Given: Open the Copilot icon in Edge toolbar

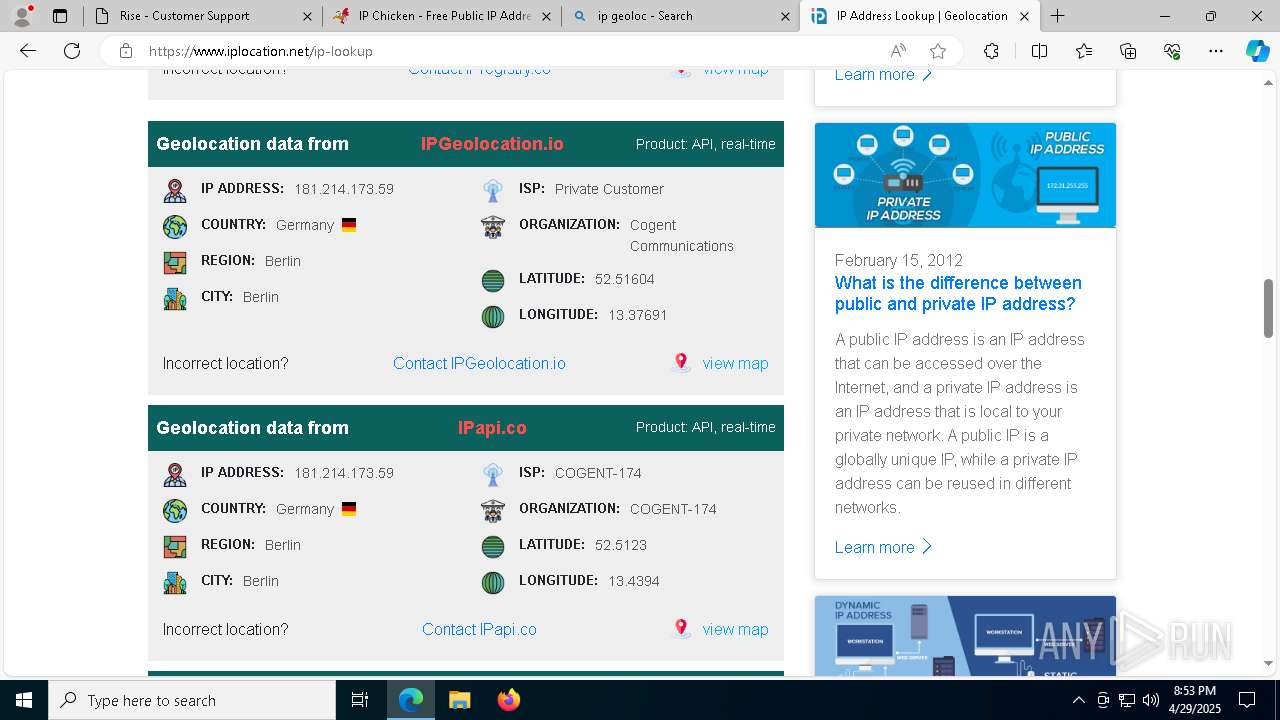Looking at the screenshot, I should (x=1257, y=51).
